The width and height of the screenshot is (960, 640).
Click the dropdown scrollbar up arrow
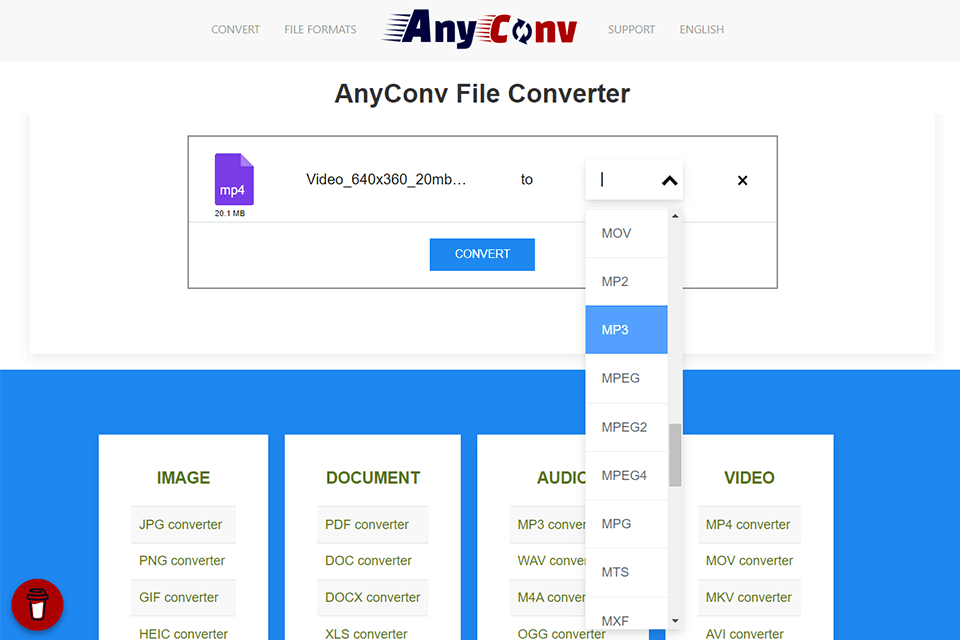click(675, 216)
